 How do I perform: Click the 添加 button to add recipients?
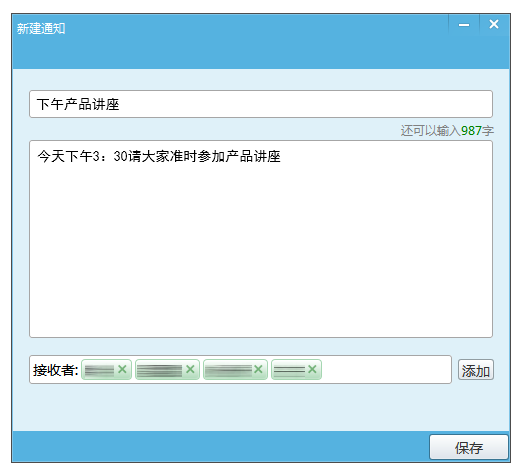(x=476, y=370)
